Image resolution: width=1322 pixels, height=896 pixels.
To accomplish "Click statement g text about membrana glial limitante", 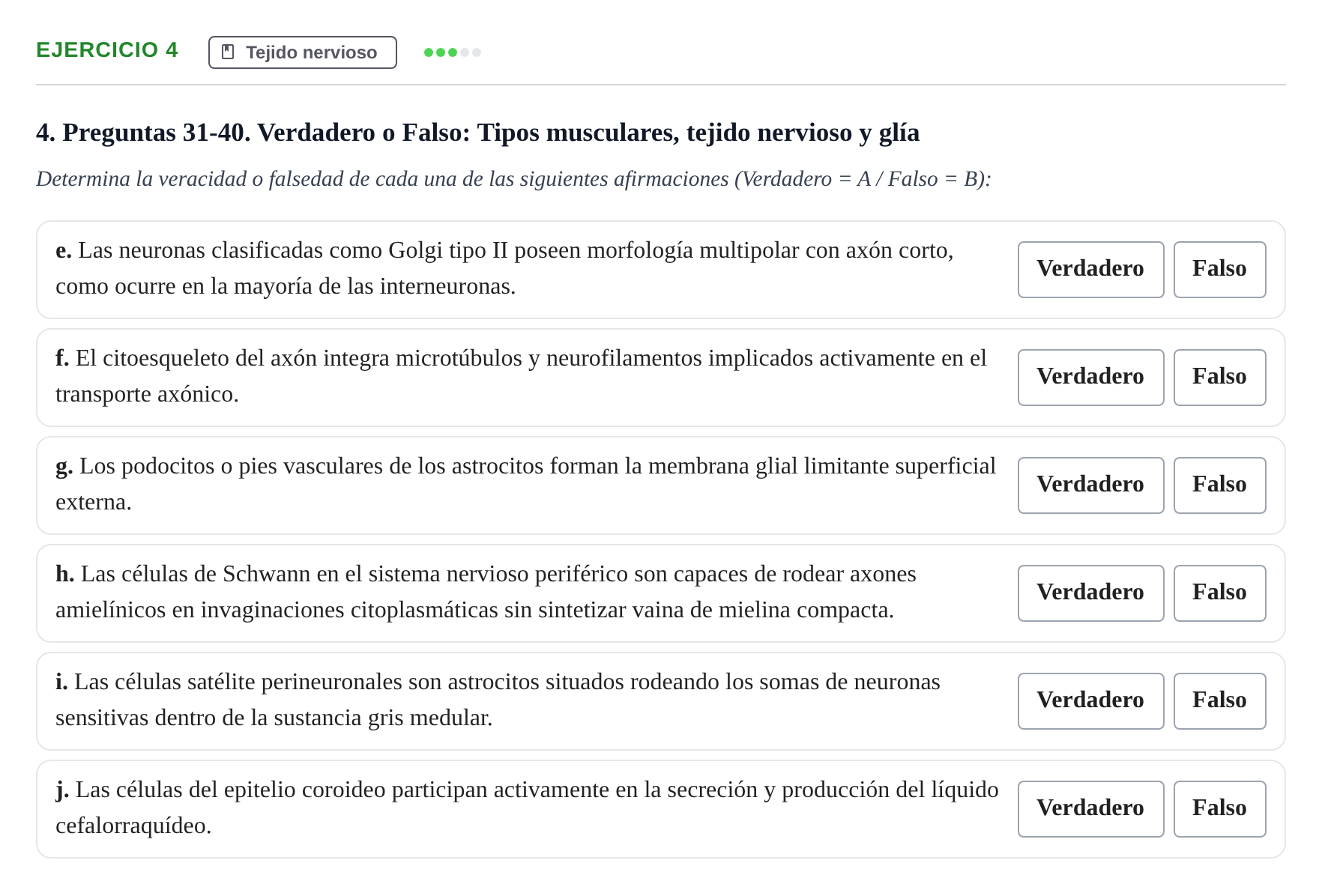I will [525, 484].
